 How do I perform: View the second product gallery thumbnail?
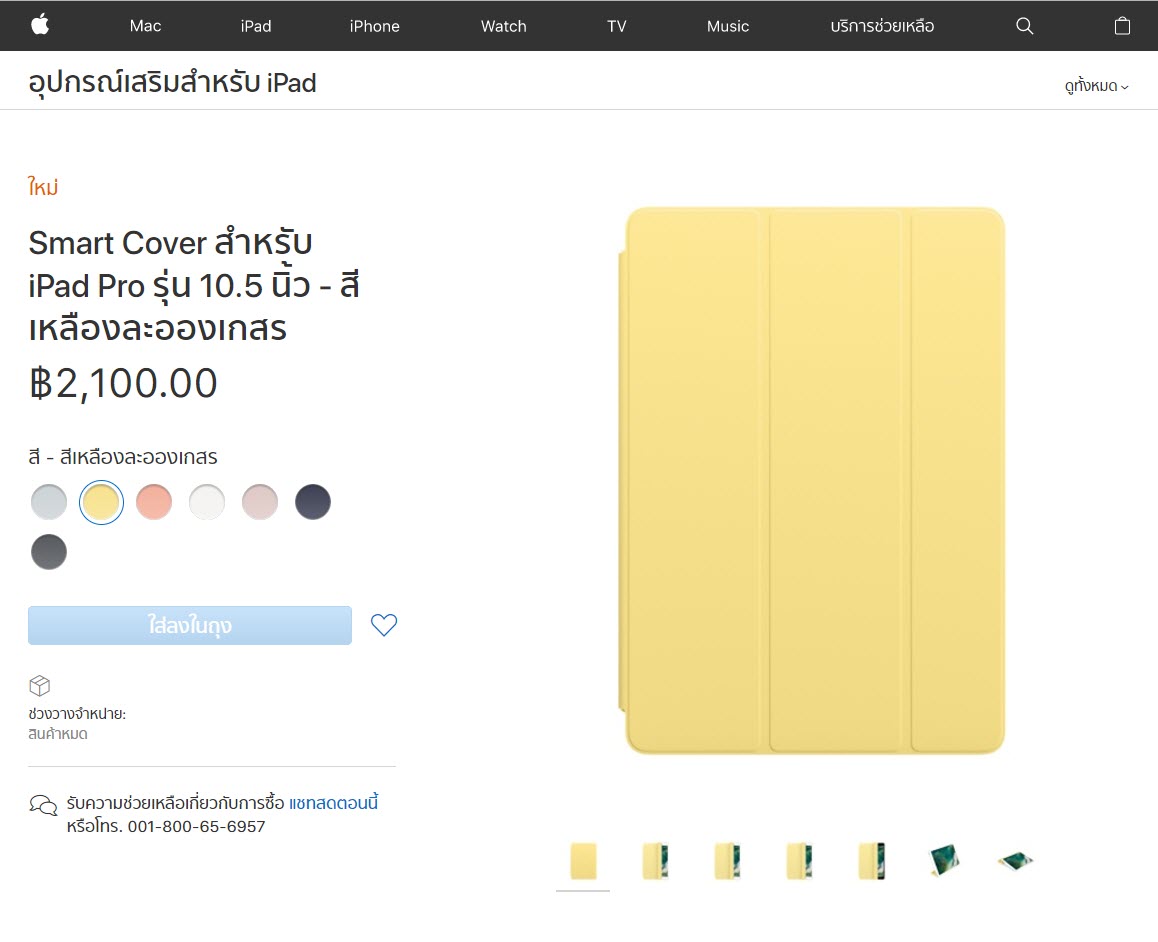[x=655, y=859]
